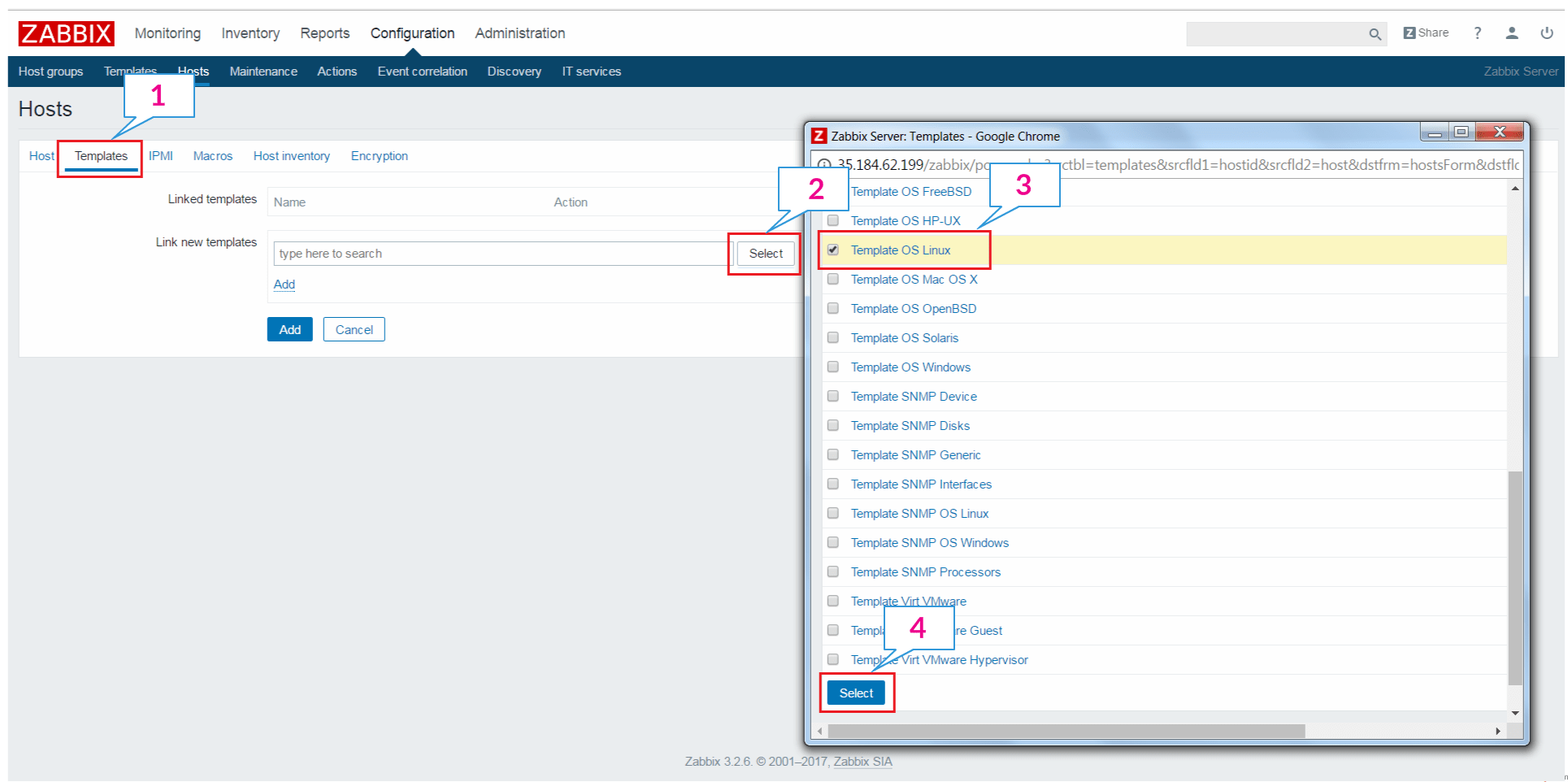
Task: Switch to the Host tab
Action: click(x=41, y=156)
